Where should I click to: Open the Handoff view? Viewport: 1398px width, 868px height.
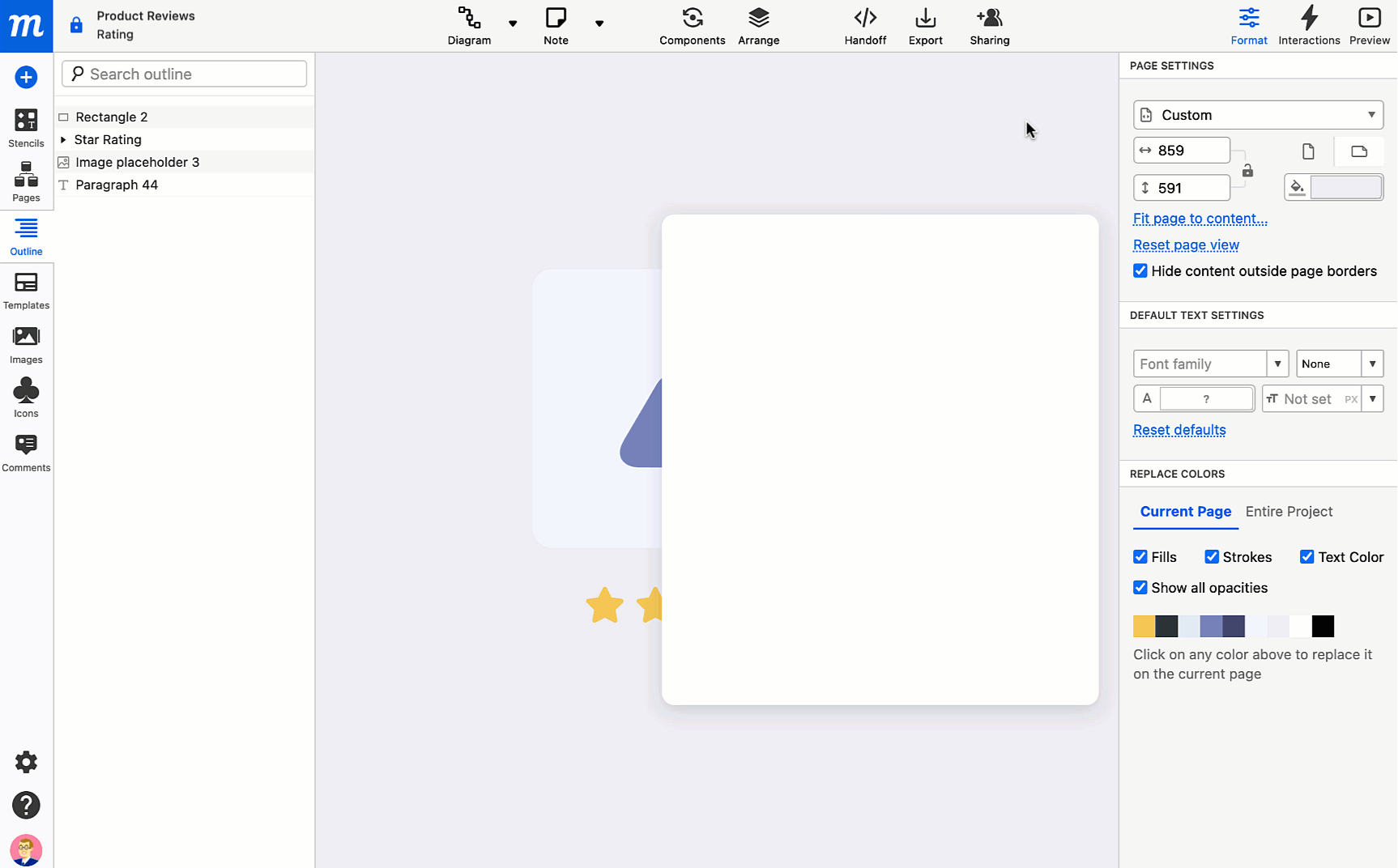point(865,25)
